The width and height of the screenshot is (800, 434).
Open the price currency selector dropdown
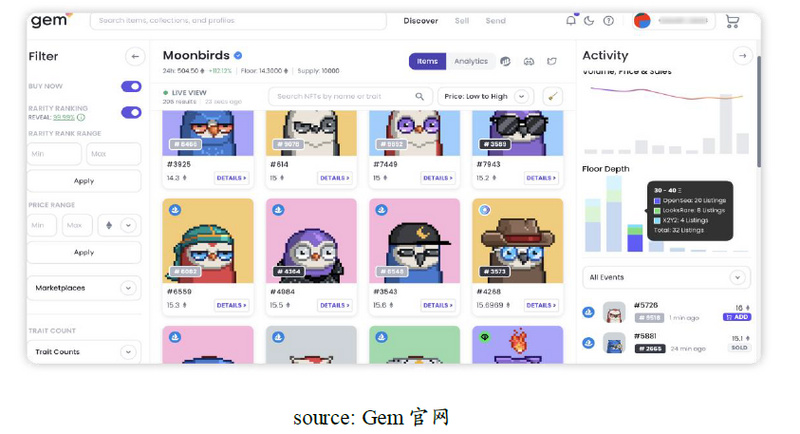[x=118, y=225]
